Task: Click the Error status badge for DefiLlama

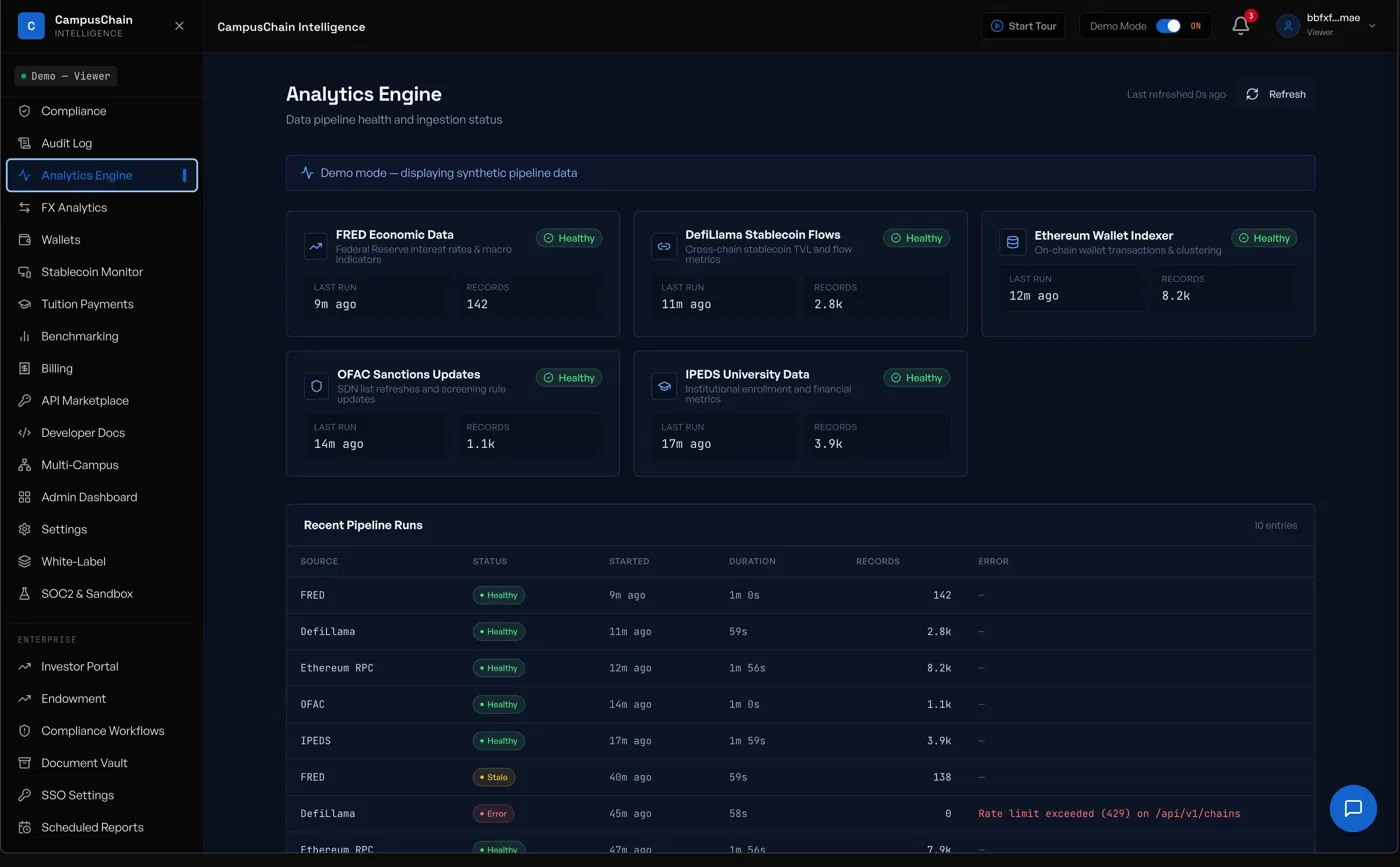Action: click(494, 813)
